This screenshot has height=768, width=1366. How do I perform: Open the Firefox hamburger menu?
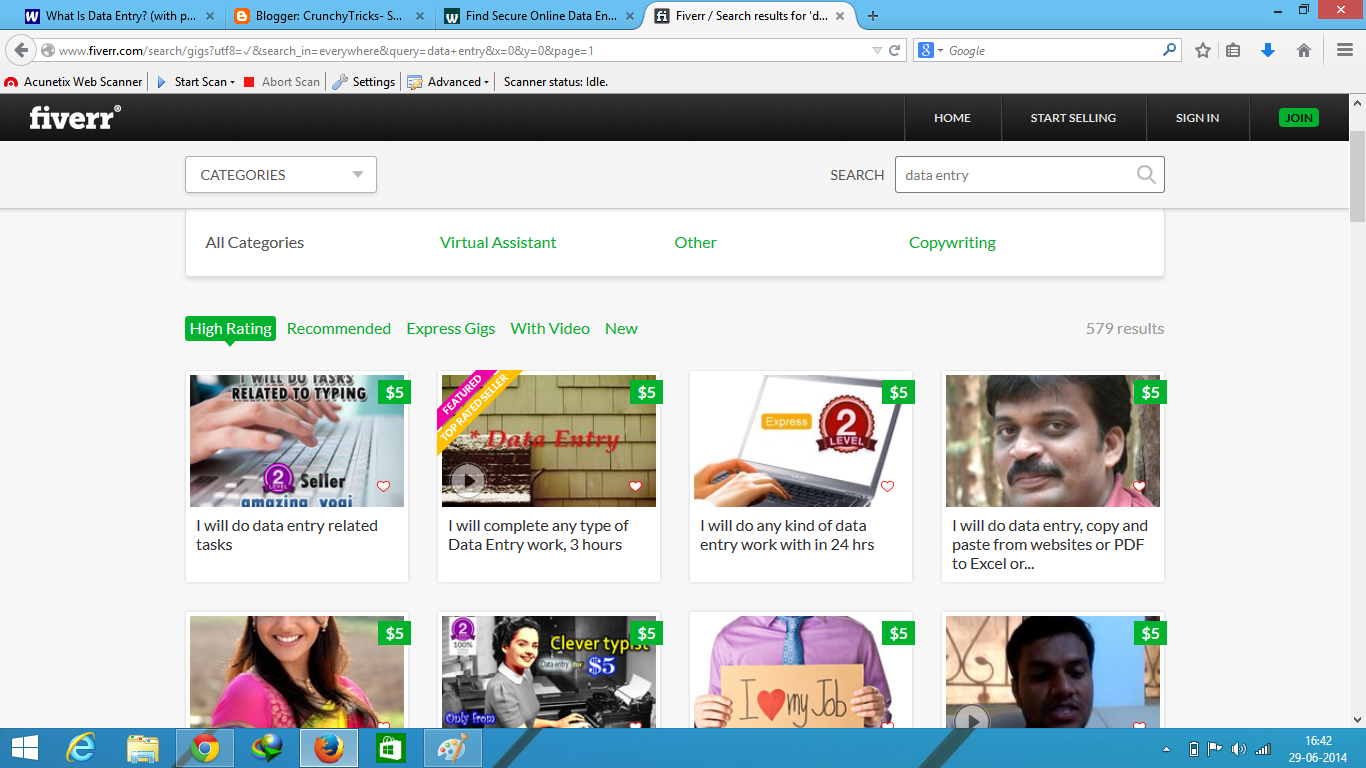tap(1345, 50)
